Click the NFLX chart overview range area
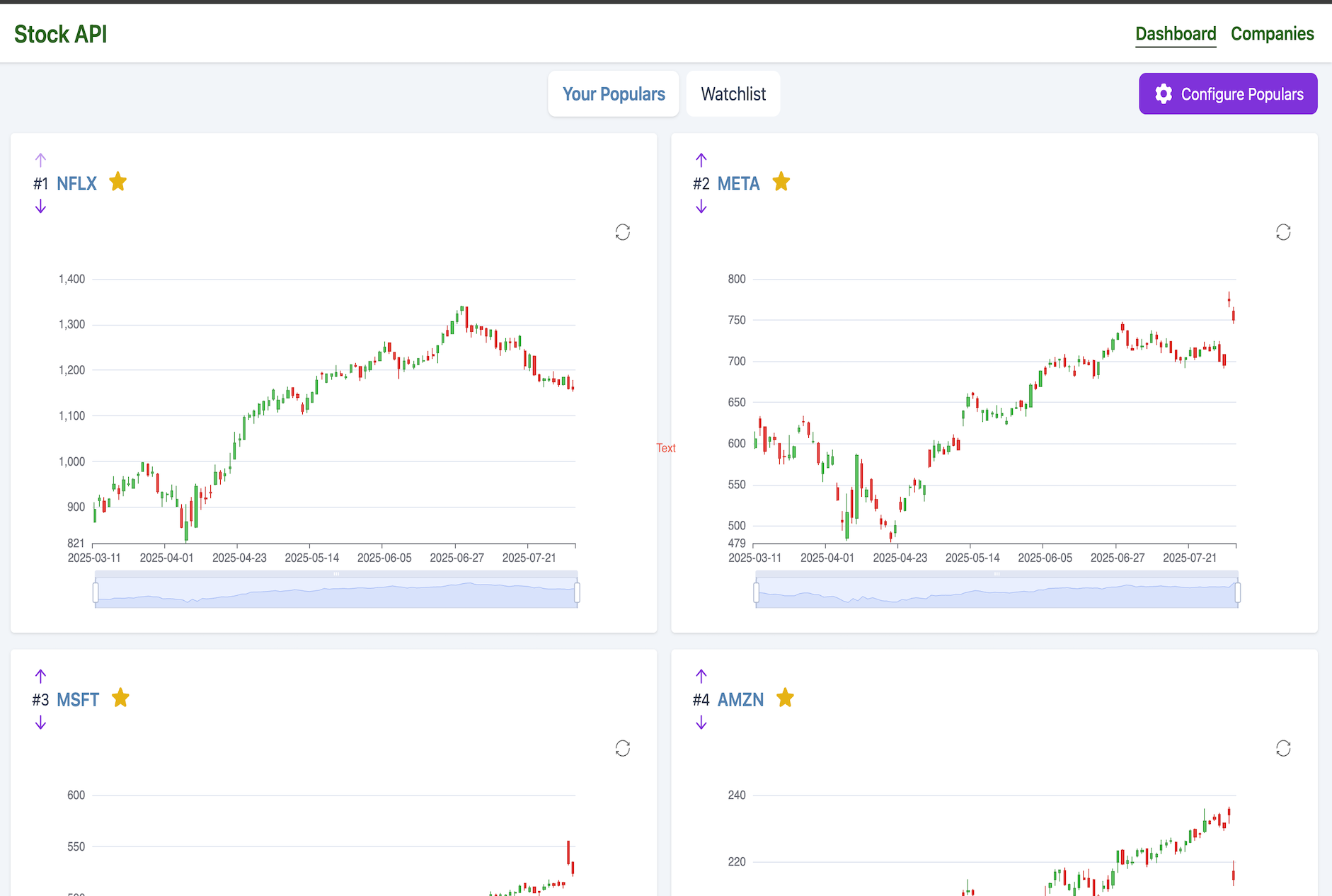This screenshot has height=896, width=1332. click(x=336, y=593)
